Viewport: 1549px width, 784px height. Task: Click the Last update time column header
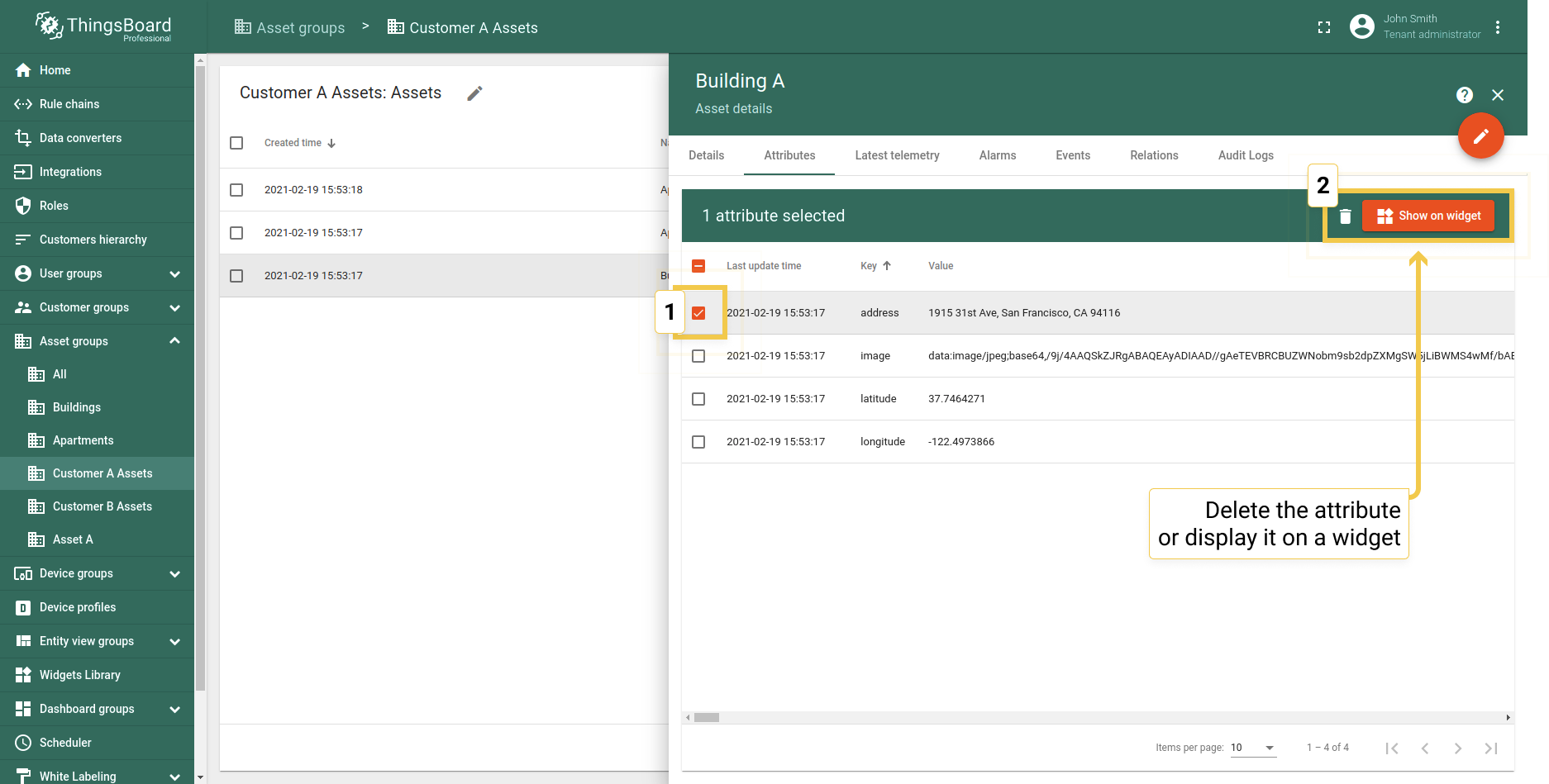[x=764, y=266]
